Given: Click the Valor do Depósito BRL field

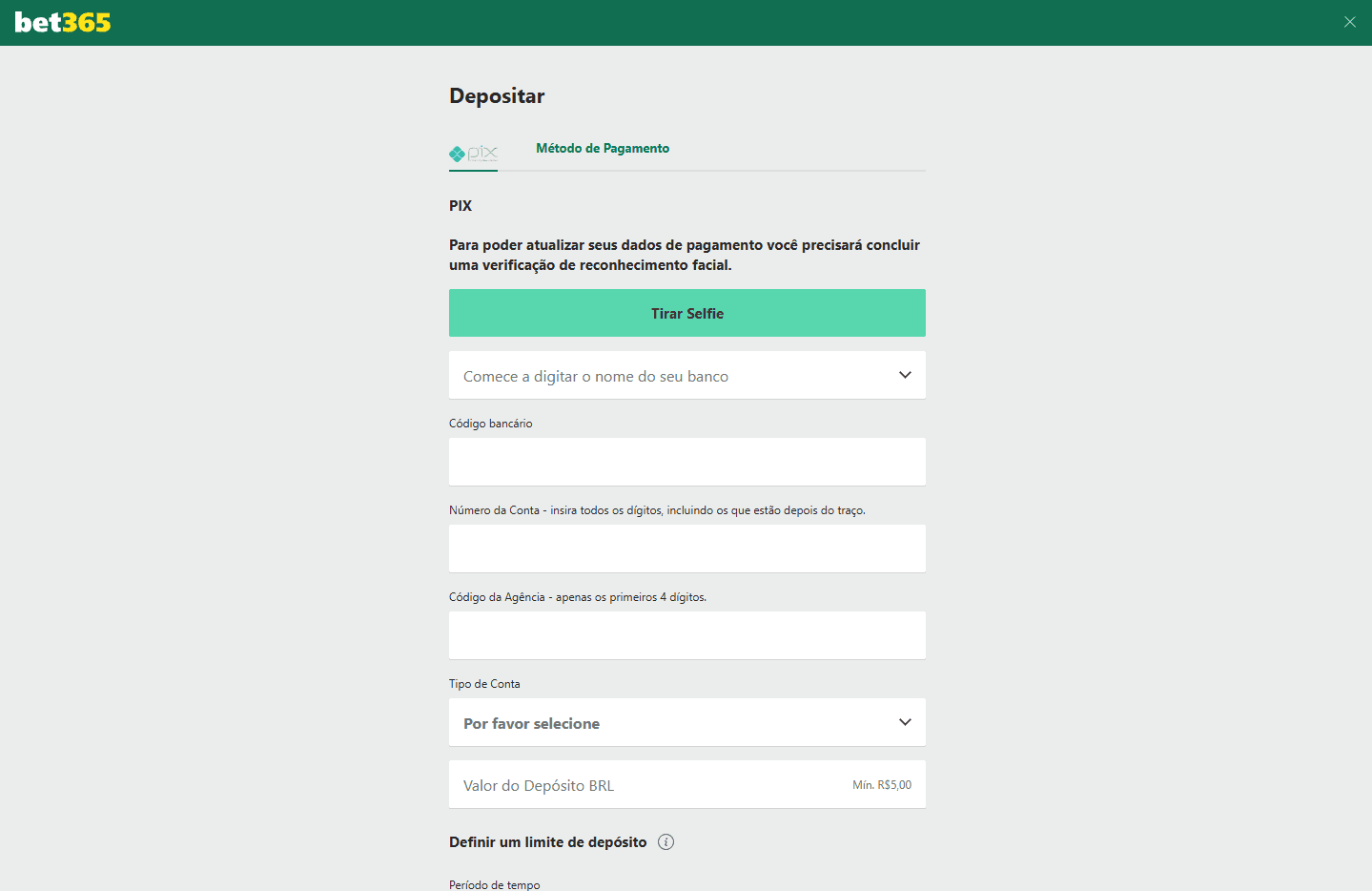Looking at the screenshot, I should [687, 784].
